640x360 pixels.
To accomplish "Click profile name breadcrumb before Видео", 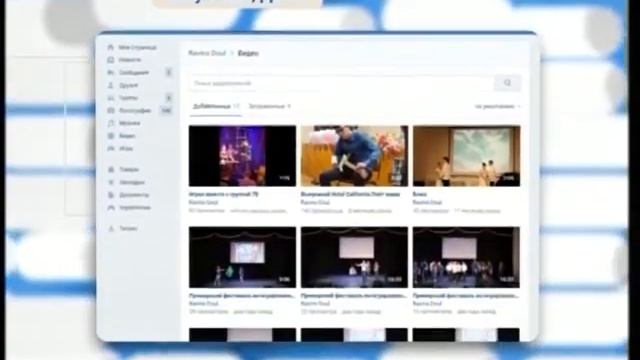I will coord(207,53).
